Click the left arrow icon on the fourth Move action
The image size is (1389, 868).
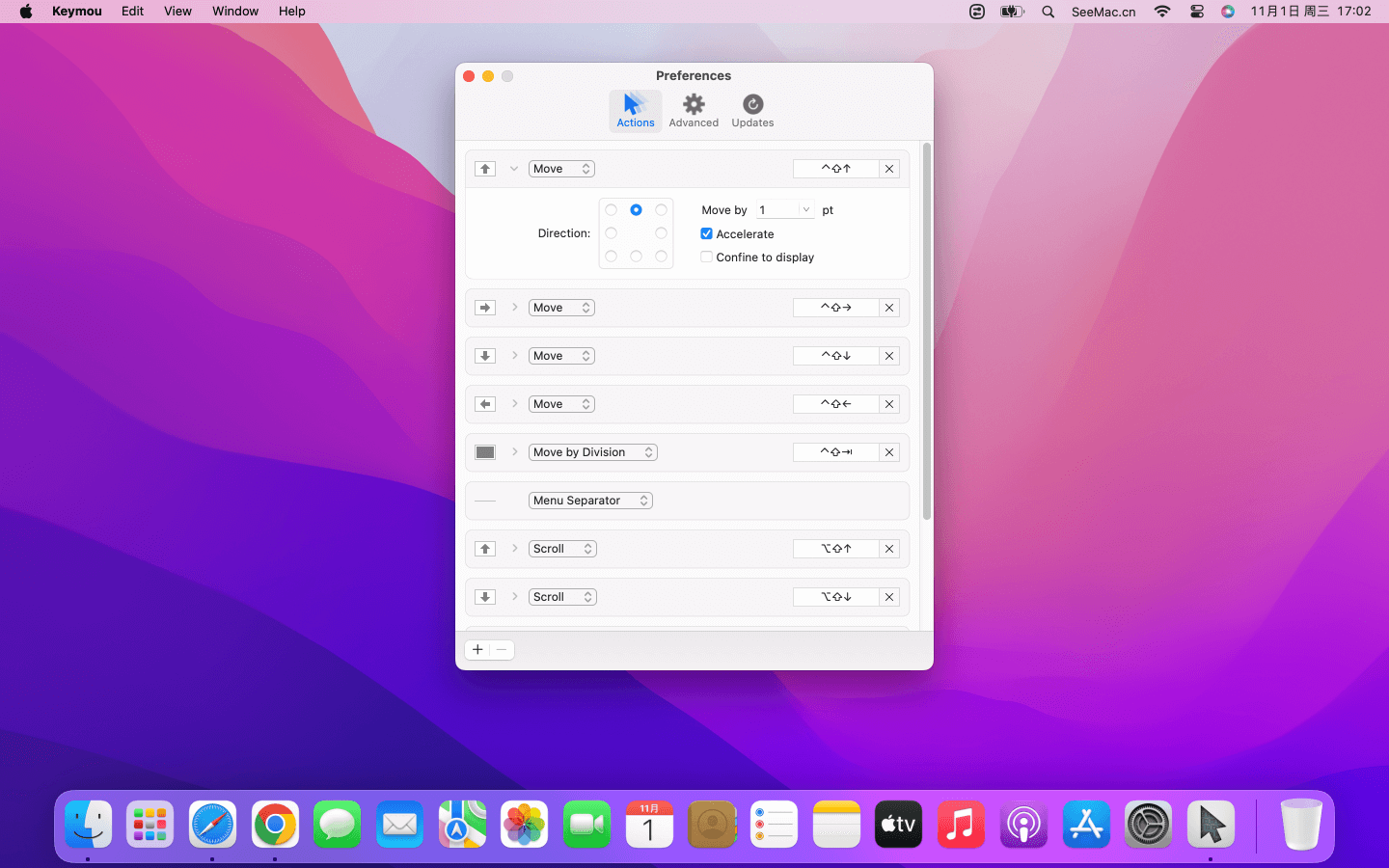point(485,403)
